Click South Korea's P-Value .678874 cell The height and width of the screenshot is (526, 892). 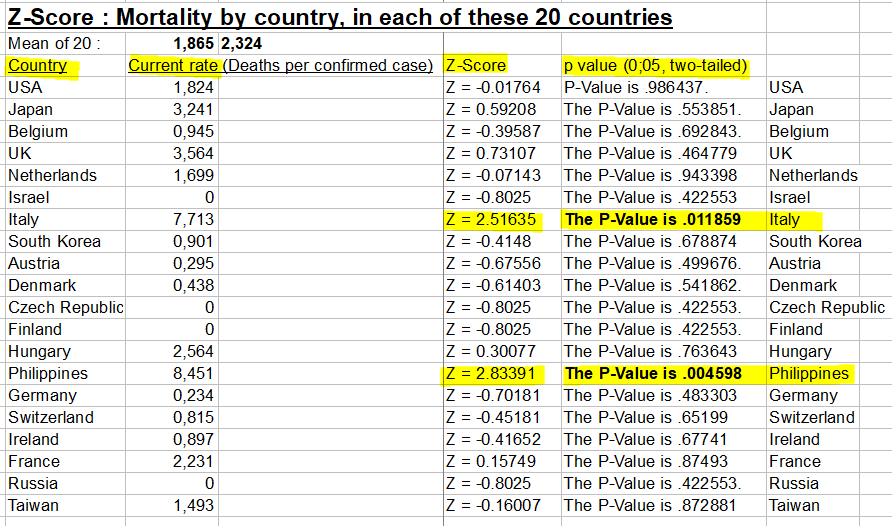click(x=663, y=242)
